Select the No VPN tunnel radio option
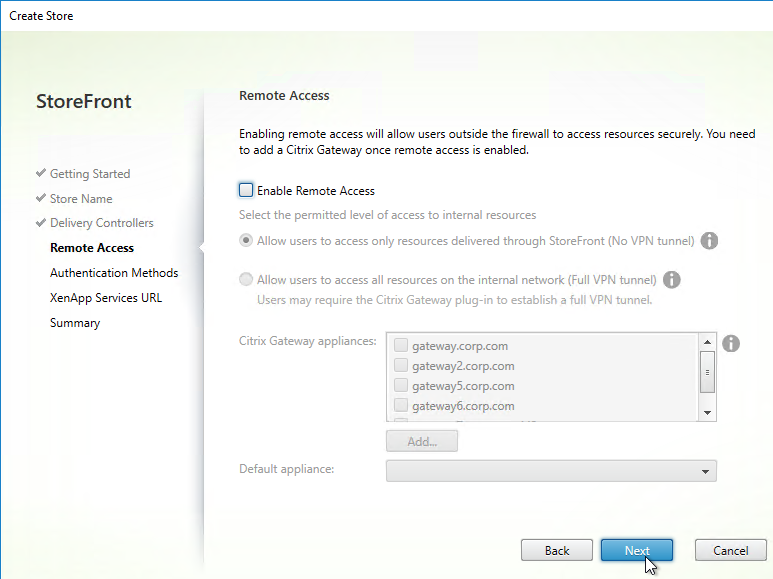Screen dimensions: 773x579 pos(246,241)
